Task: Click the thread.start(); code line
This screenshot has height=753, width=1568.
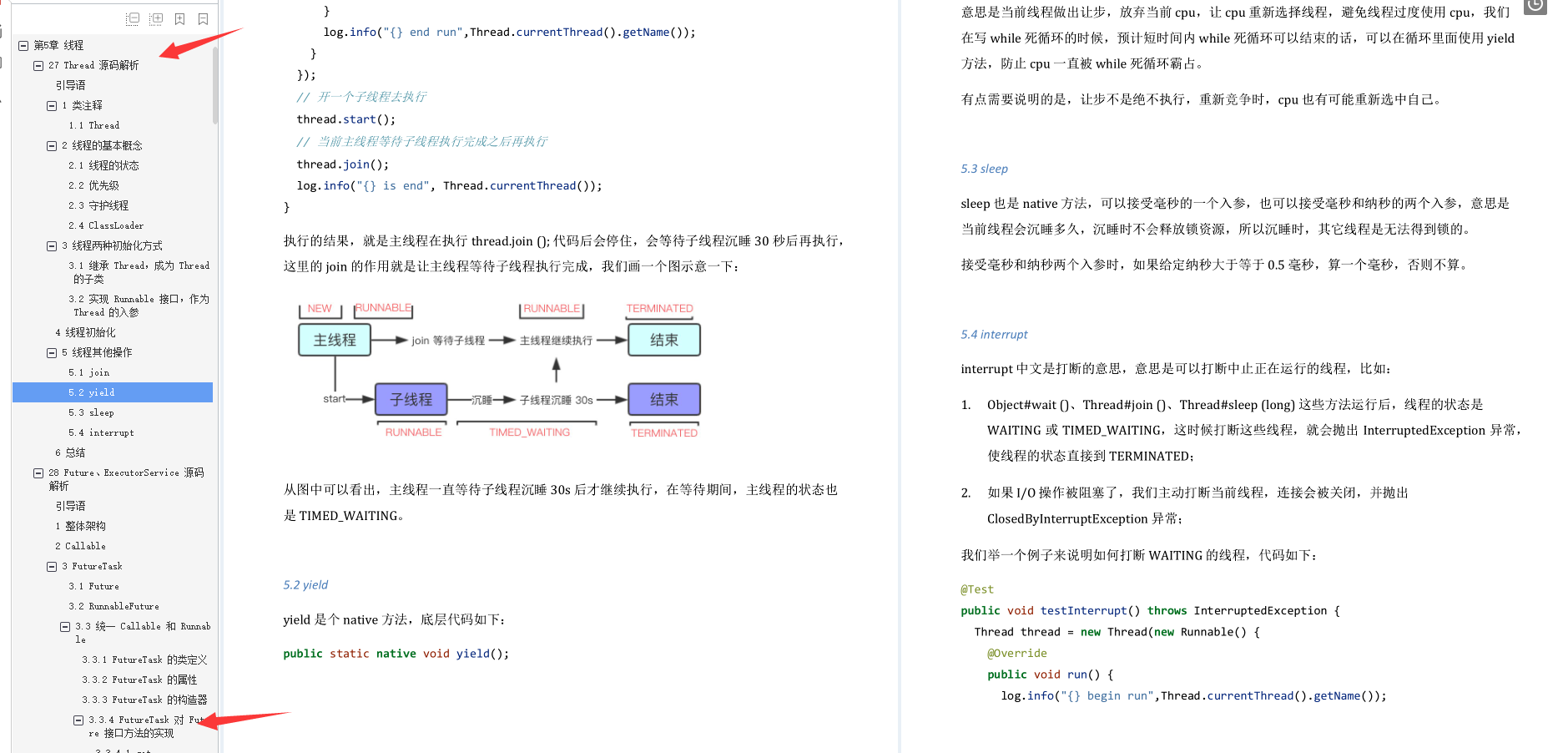Action: pos(345,119)
